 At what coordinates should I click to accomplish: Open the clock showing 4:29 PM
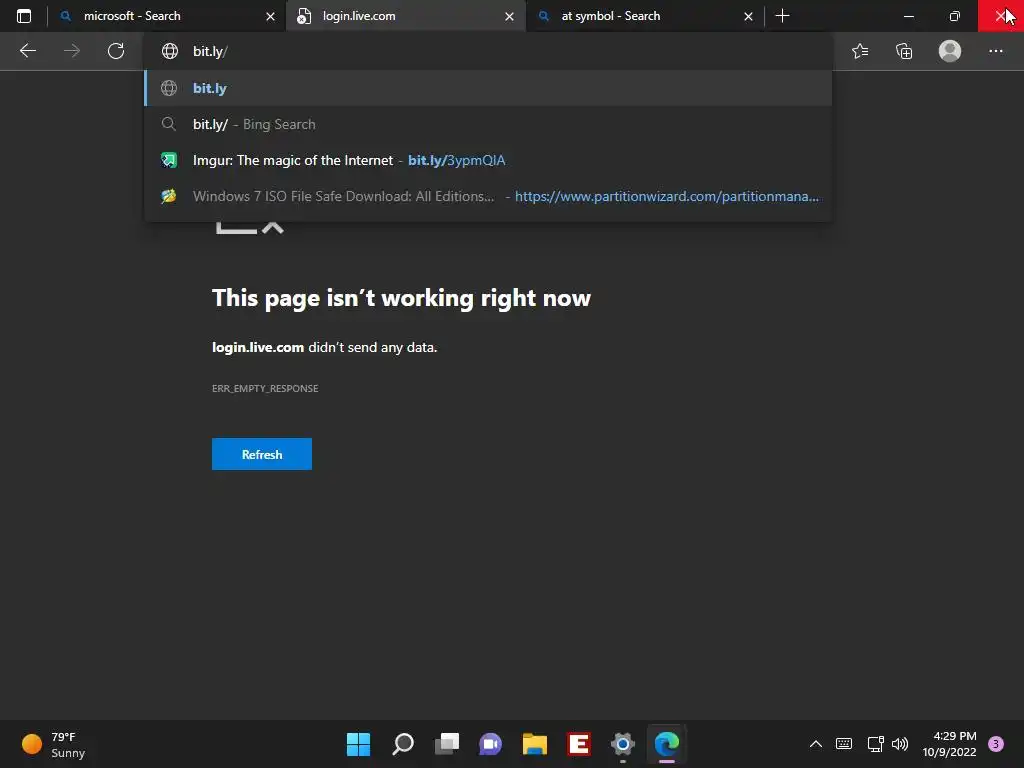pyautogui.click(x=949, y=744)
